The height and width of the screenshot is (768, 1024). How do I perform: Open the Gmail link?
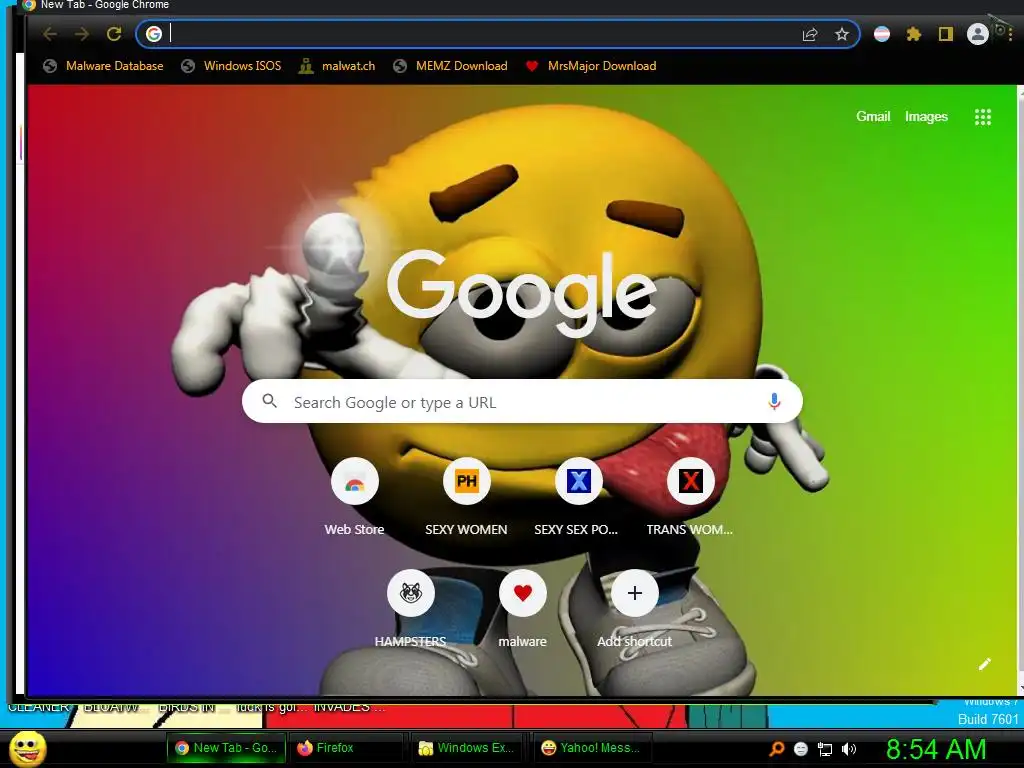873,117
